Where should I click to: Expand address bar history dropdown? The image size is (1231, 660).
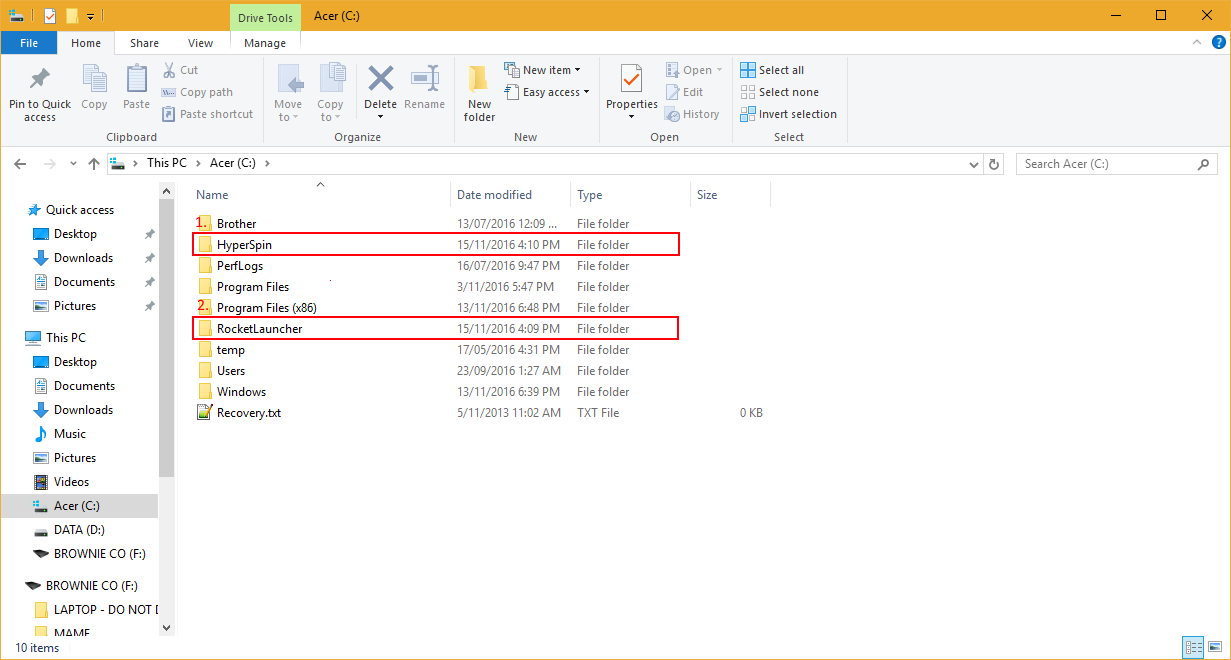pyautogui.click(x=974, y=164)
